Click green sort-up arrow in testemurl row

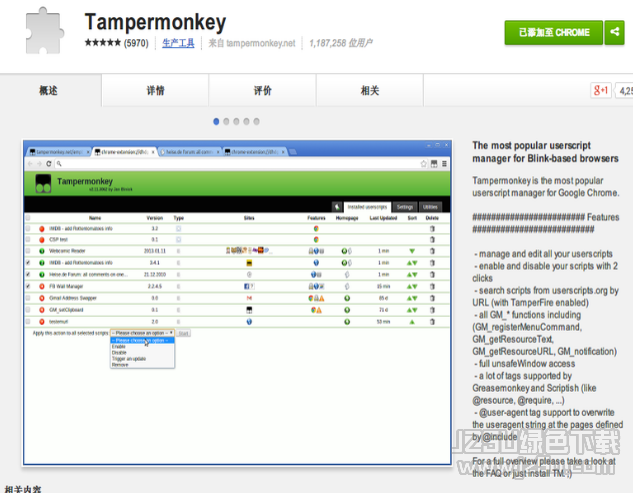[x=412, y=322]
